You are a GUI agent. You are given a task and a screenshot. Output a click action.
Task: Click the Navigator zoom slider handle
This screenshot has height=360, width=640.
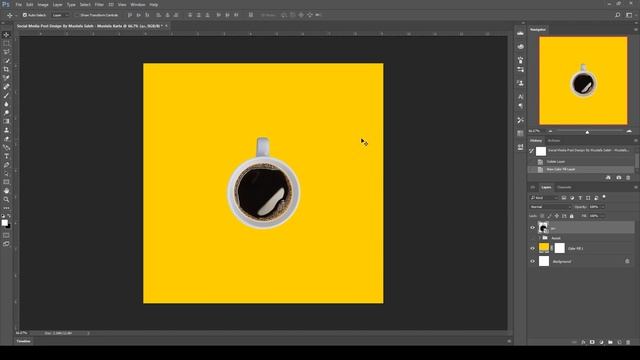pyautogui.click(x=587, y=132)
